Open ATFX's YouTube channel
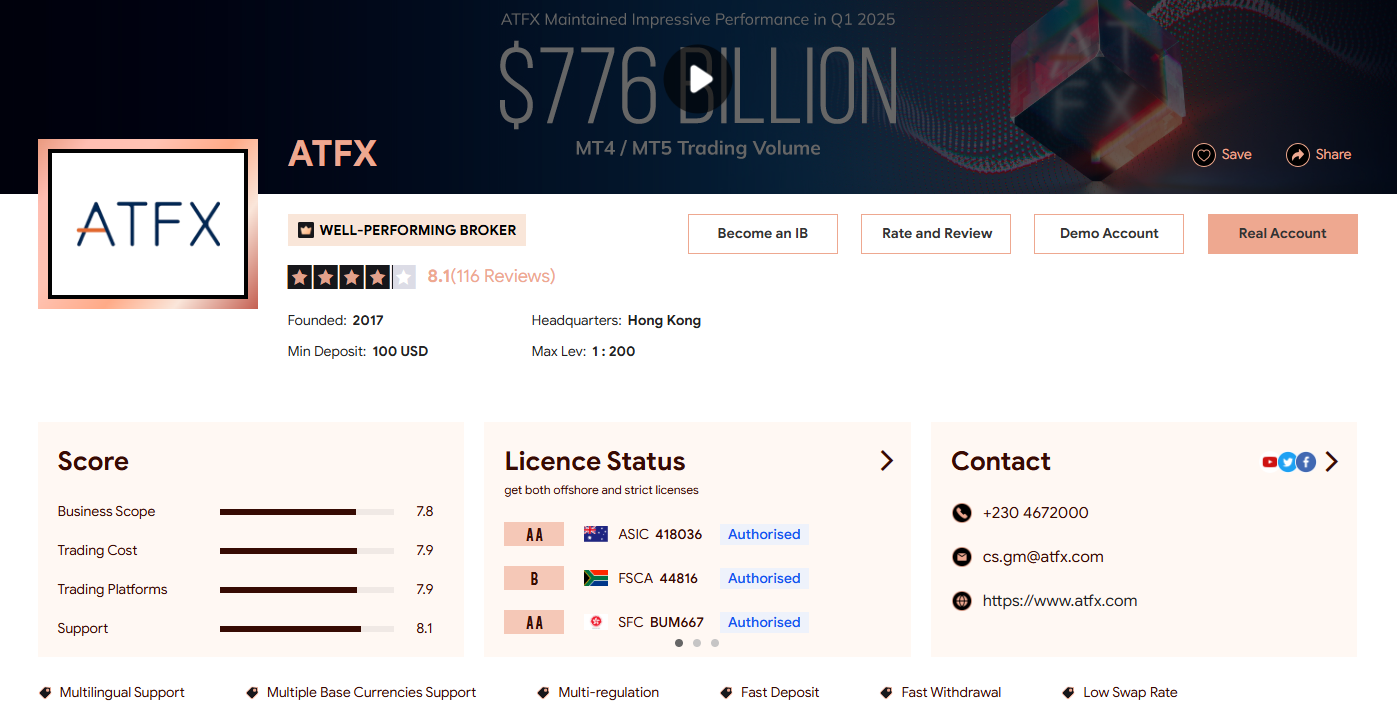1397x712 pixels. [x=1268, y=461]
